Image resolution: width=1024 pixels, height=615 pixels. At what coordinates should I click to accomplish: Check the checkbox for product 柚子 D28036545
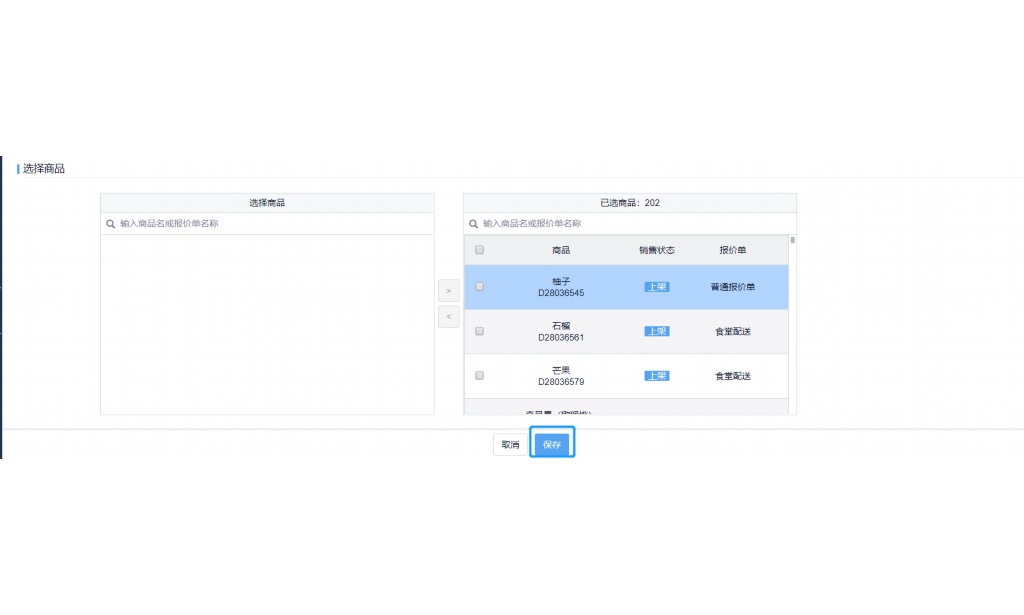pos(479,286)
